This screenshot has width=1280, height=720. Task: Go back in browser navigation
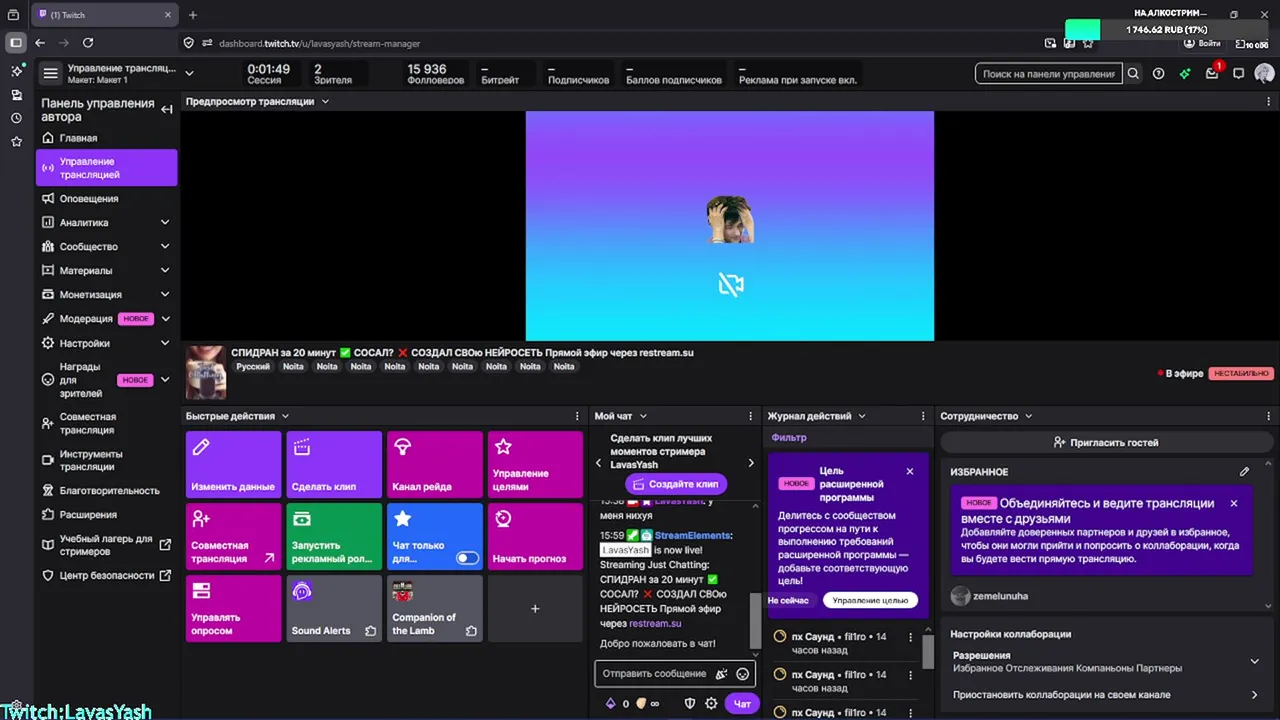pyautogui.click(x=40, y=43)
